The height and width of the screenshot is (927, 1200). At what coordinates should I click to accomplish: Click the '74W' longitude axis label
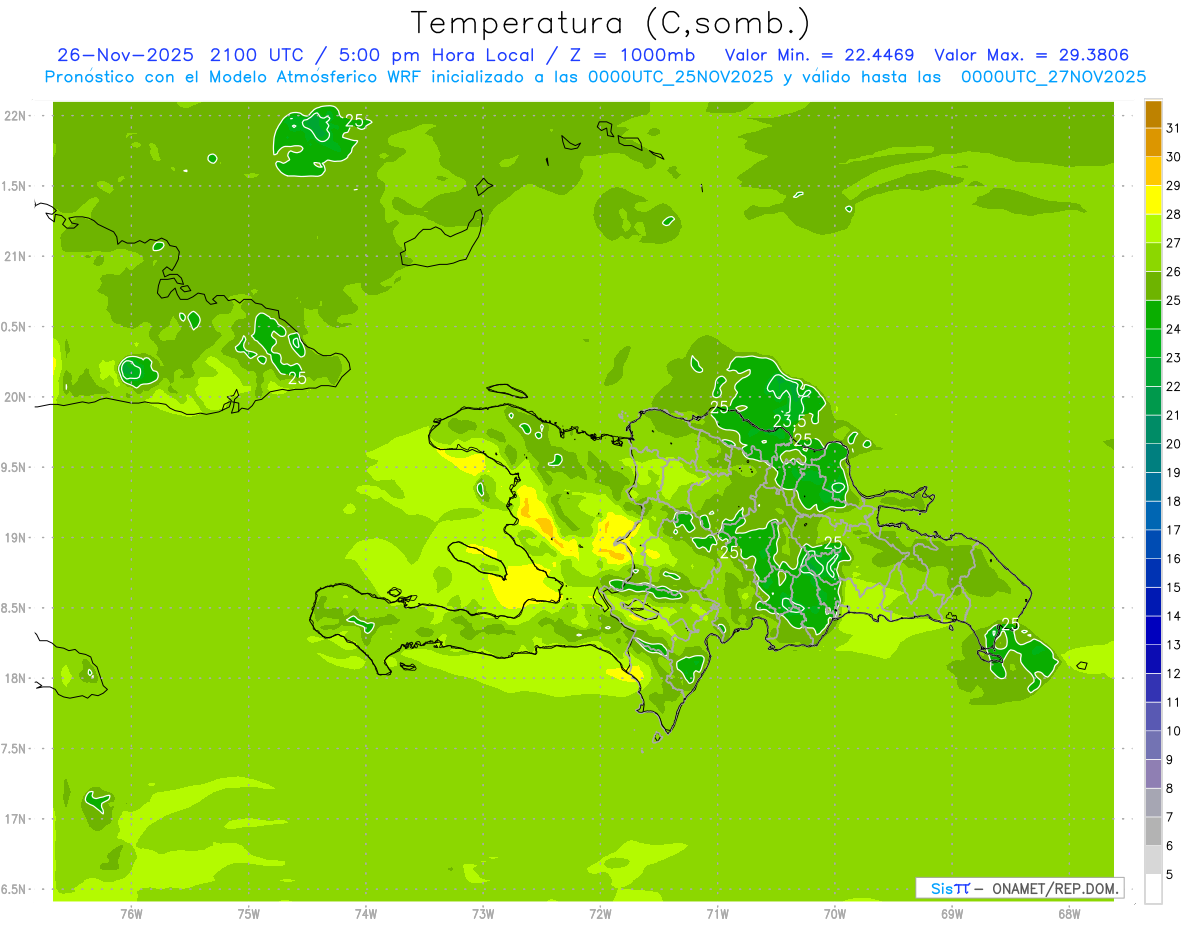pos(366,913)
